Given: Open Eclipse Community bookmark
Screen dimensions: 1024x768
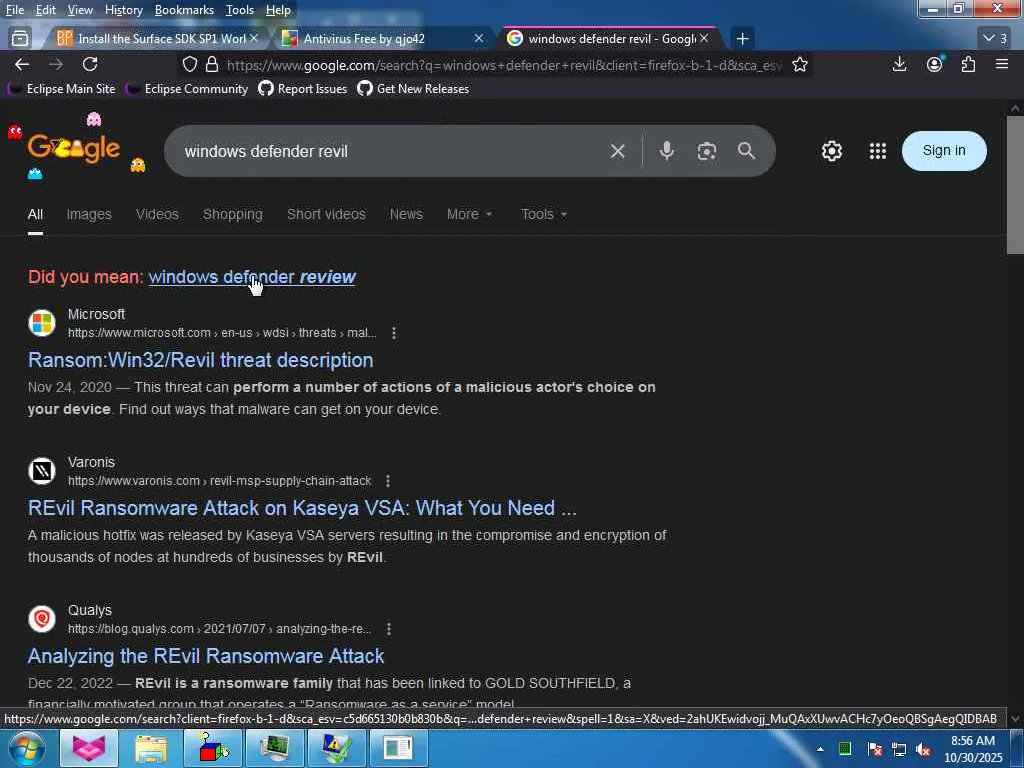Looking at the screenshot, I should (x=187, y=89).
